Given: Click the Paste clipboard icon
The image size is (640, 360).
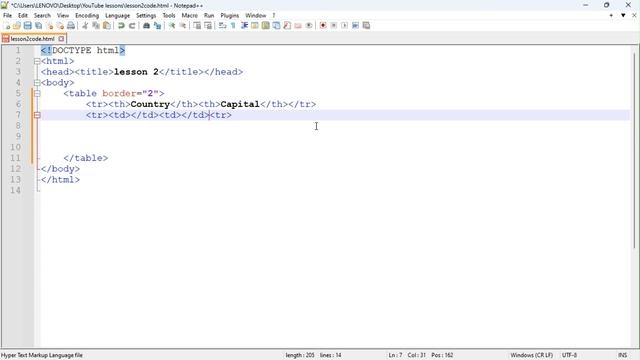Looking at the screenshot, I should pyautogui.click(x=107, y=26).
